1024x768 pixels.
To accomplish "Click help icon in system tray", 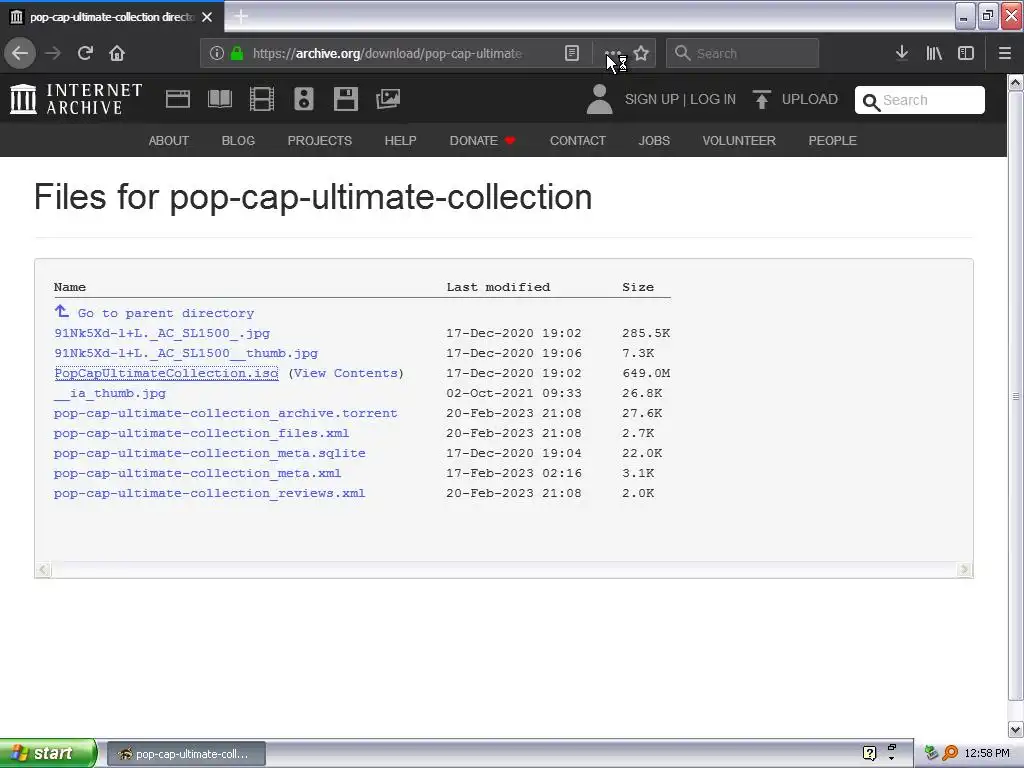I will [869, 753].
